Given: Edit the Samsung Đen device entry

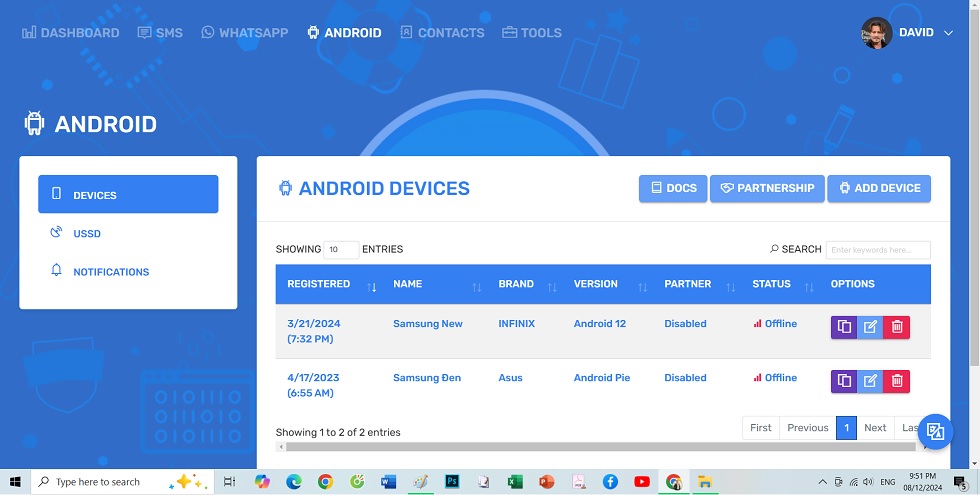Looking at the screenshot, I should [870, 381].
